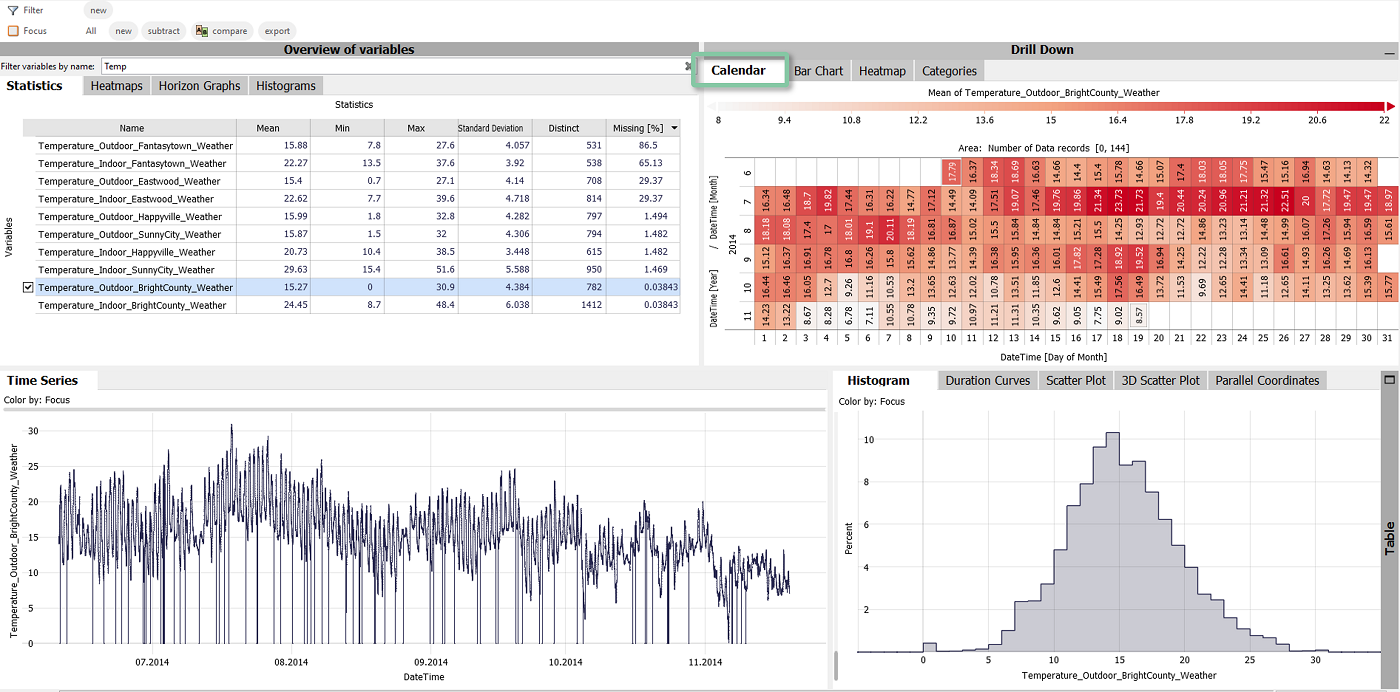Select the Parallel Coordinates tab
Viewport: 1400px width, 692px height.
[x=1268, y=380]
